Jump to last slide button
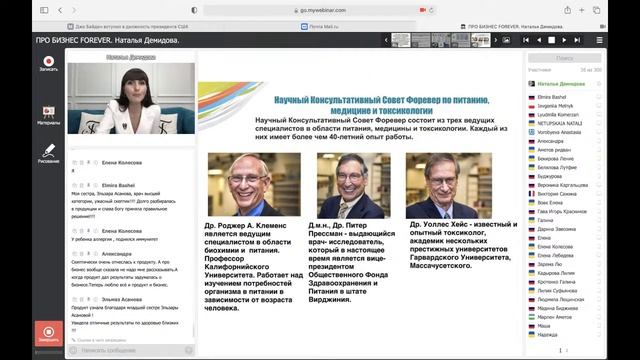The image size is (640, 360). [x=577, y=40]
